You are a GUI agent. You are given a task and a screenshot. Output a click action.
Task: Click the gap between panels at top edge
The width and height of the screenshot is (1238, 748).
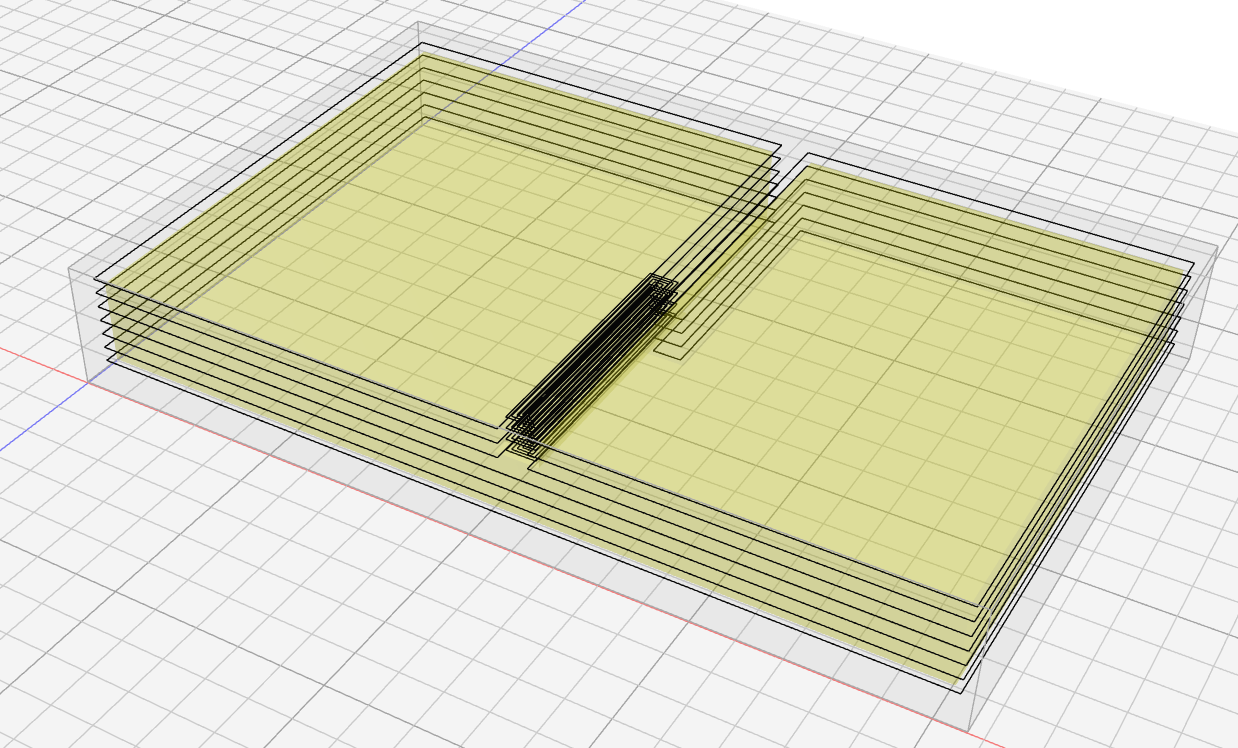pos(793,153)
